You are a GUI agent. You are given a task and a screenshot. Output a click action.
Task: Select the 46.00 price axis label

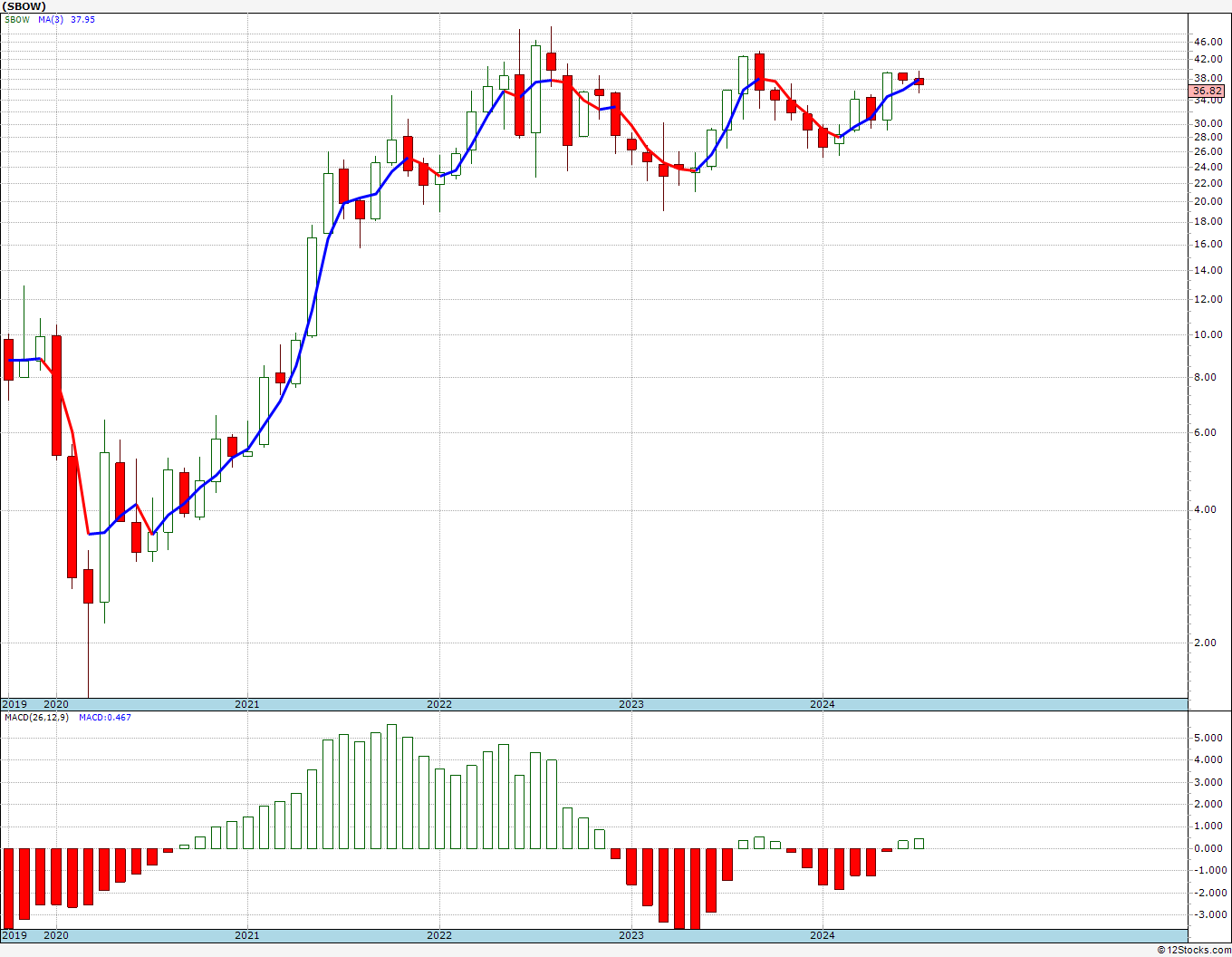1208,42
